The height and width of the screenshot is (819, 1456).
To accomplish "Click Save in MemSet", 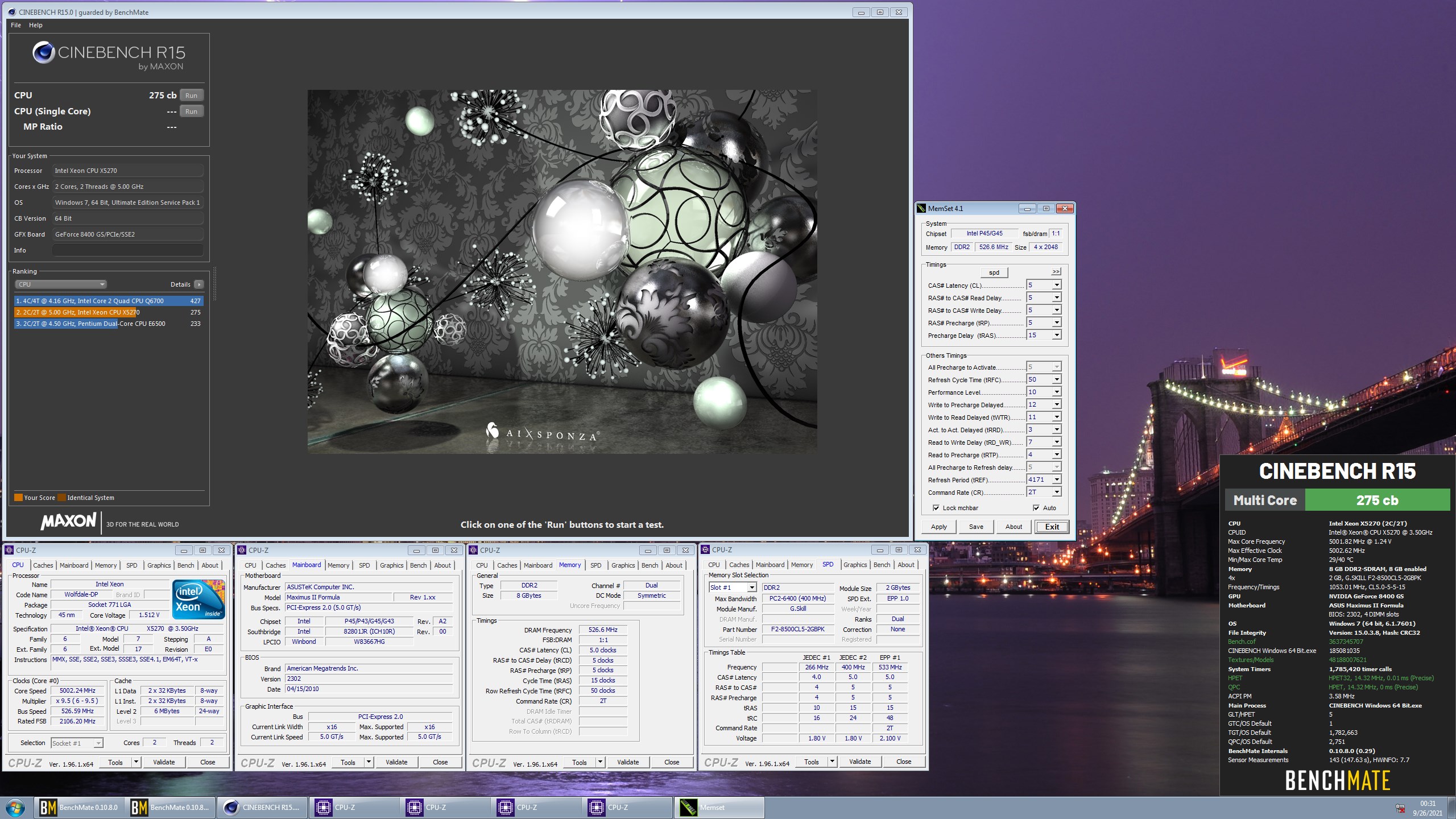I will tap(976, 527).
